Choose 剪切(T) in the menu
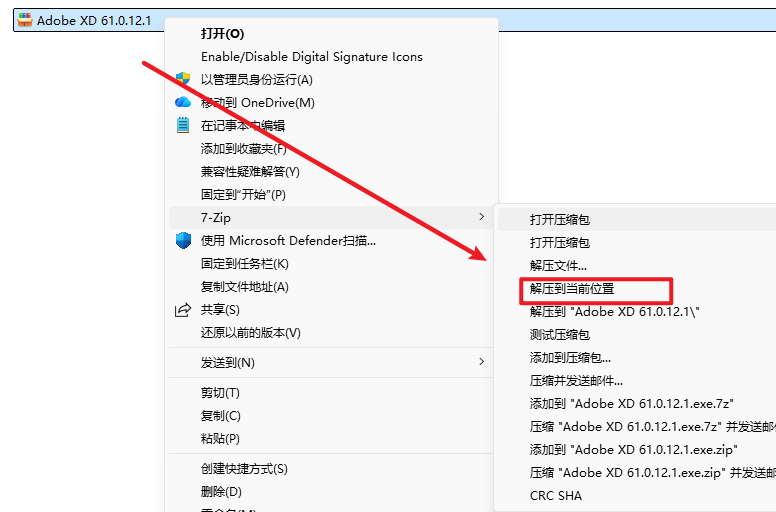 pyautogui.click(x=220, y=393)
